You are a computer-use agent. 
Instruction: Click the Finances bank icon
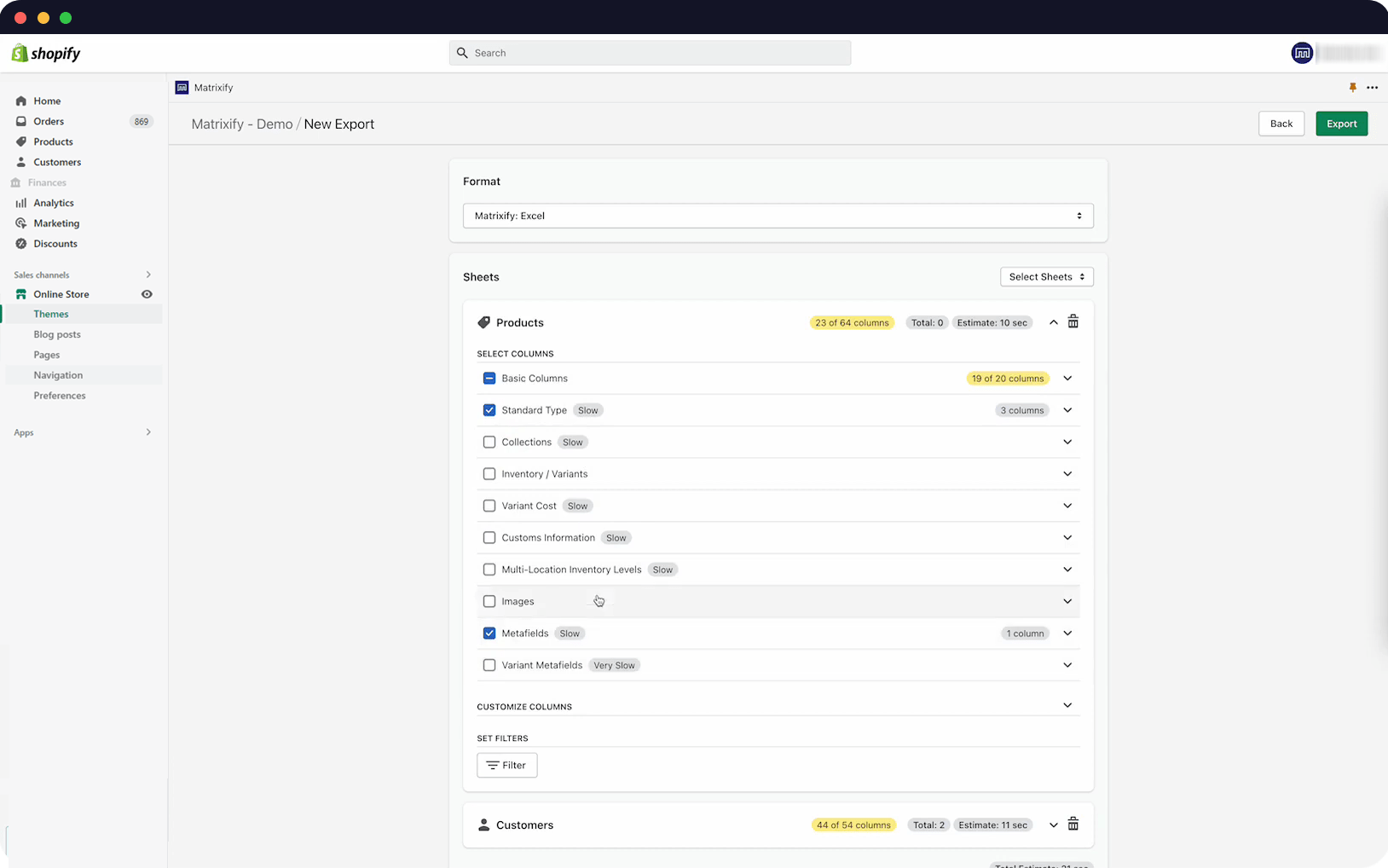coord(15,182)
